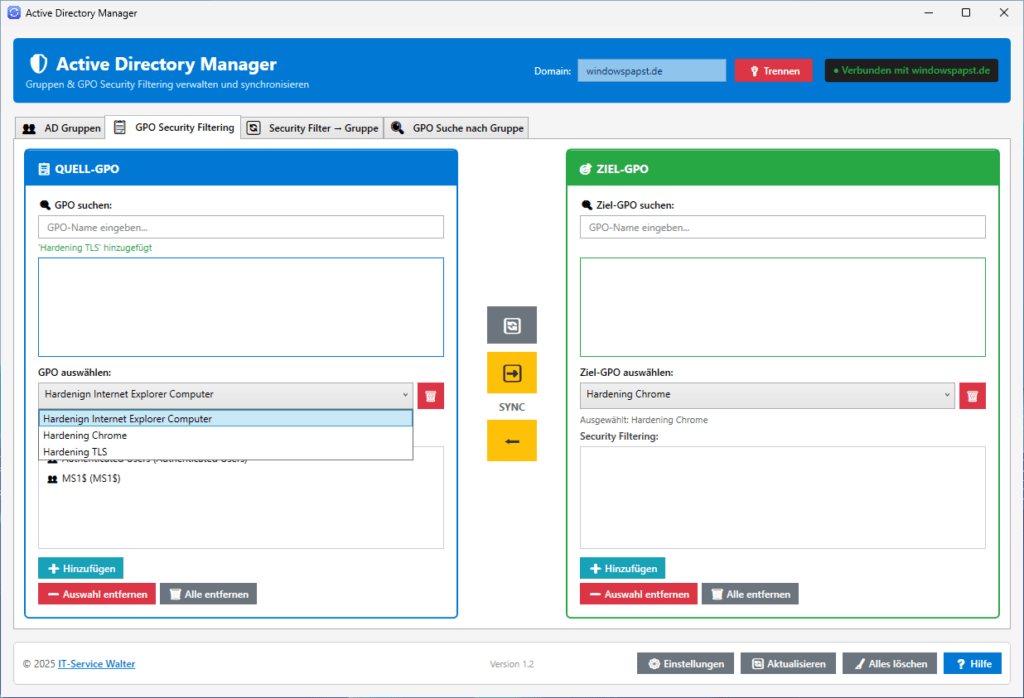Click red trash icon beside source GPO dropdown

(x=430, y=395)
